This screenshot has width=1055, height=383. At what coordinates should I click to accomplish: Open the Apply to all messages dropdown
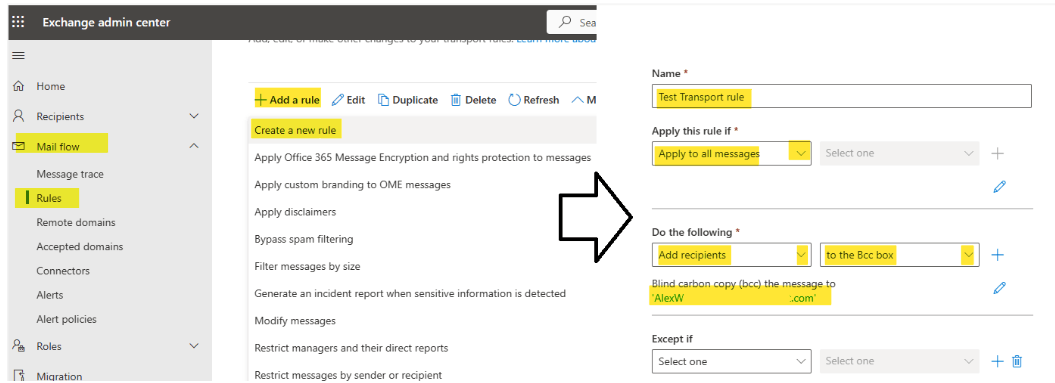(731, 153)
